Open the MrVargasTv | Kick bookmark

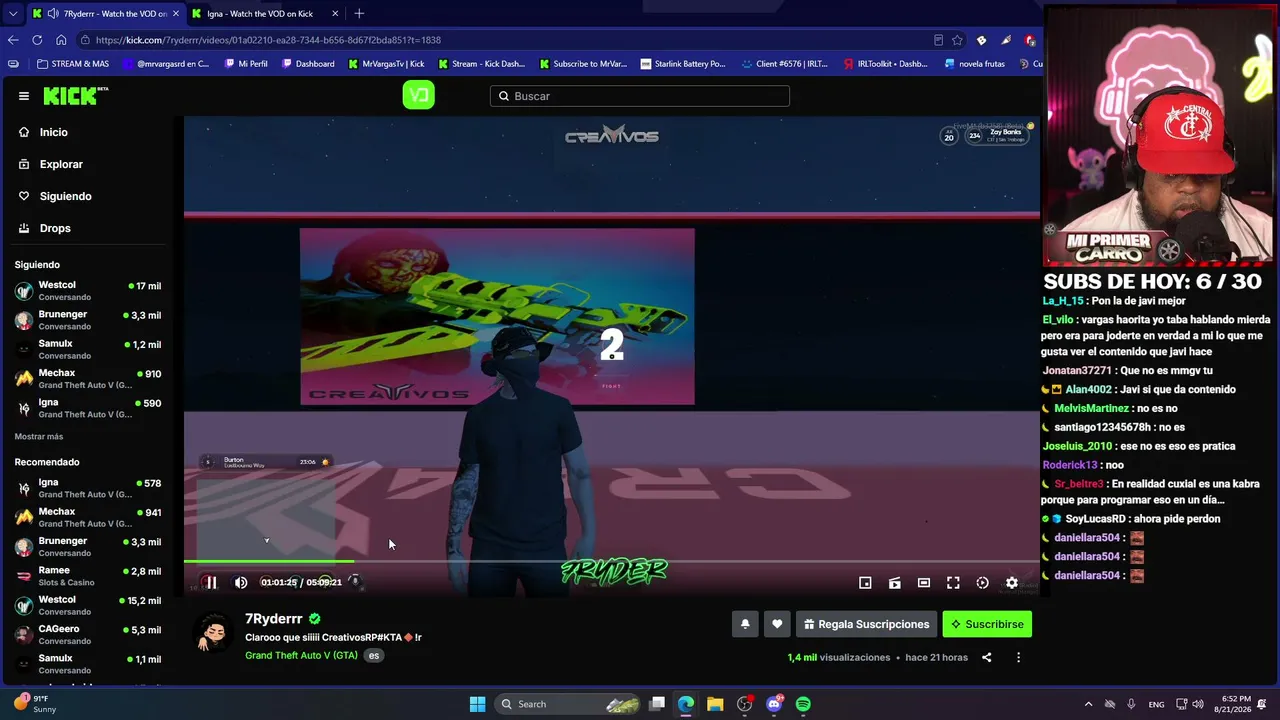pyautogui.click(x=386, y=64)
